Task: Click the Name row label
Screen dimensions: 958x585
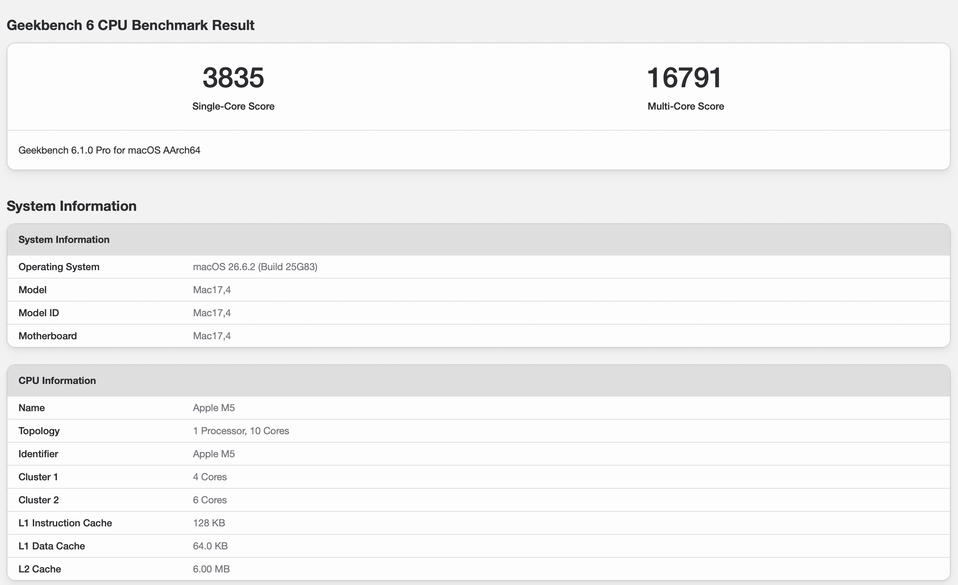Action: pos(31,408)
